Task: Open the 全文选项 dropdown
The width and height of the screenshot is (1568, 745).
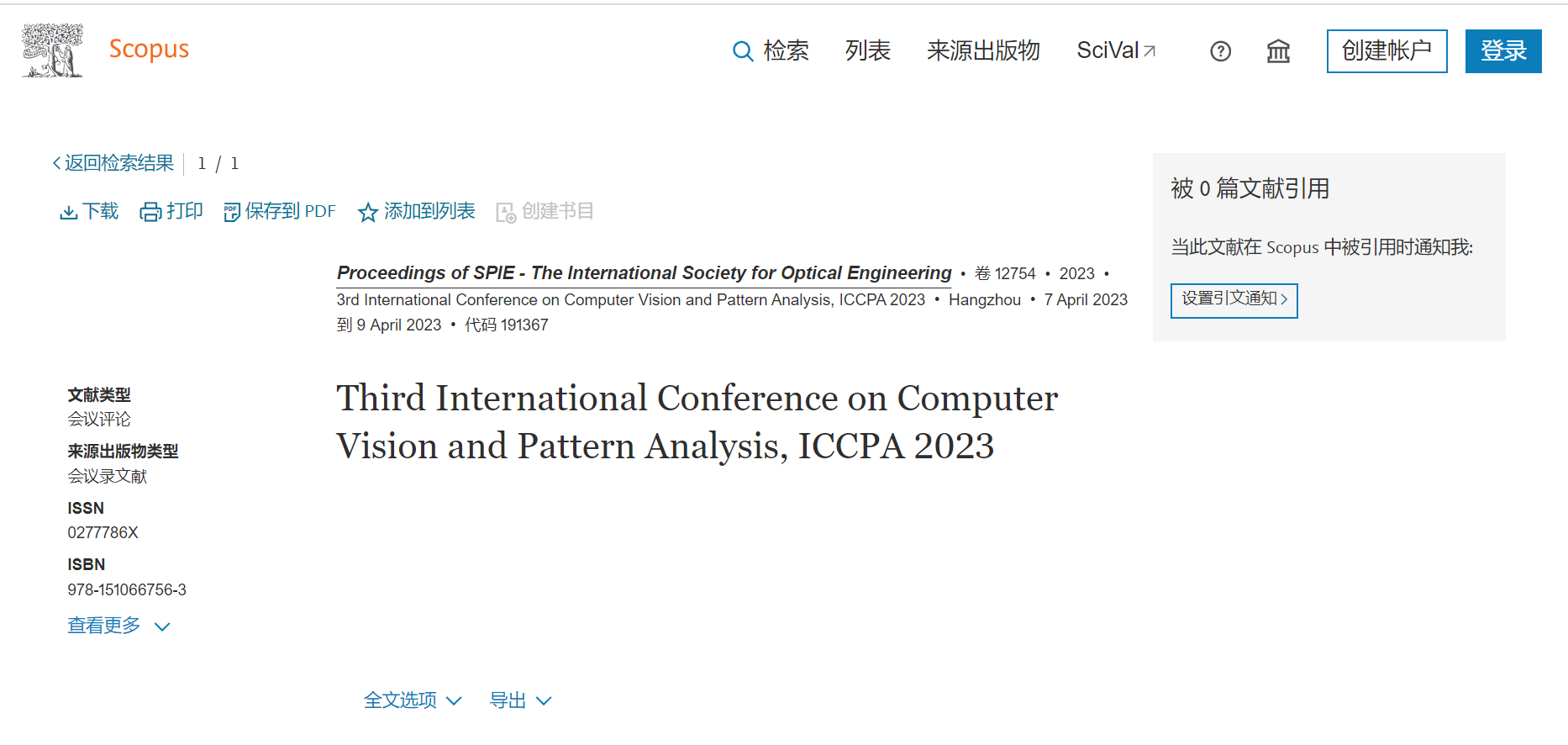Action: coord(413,700)
